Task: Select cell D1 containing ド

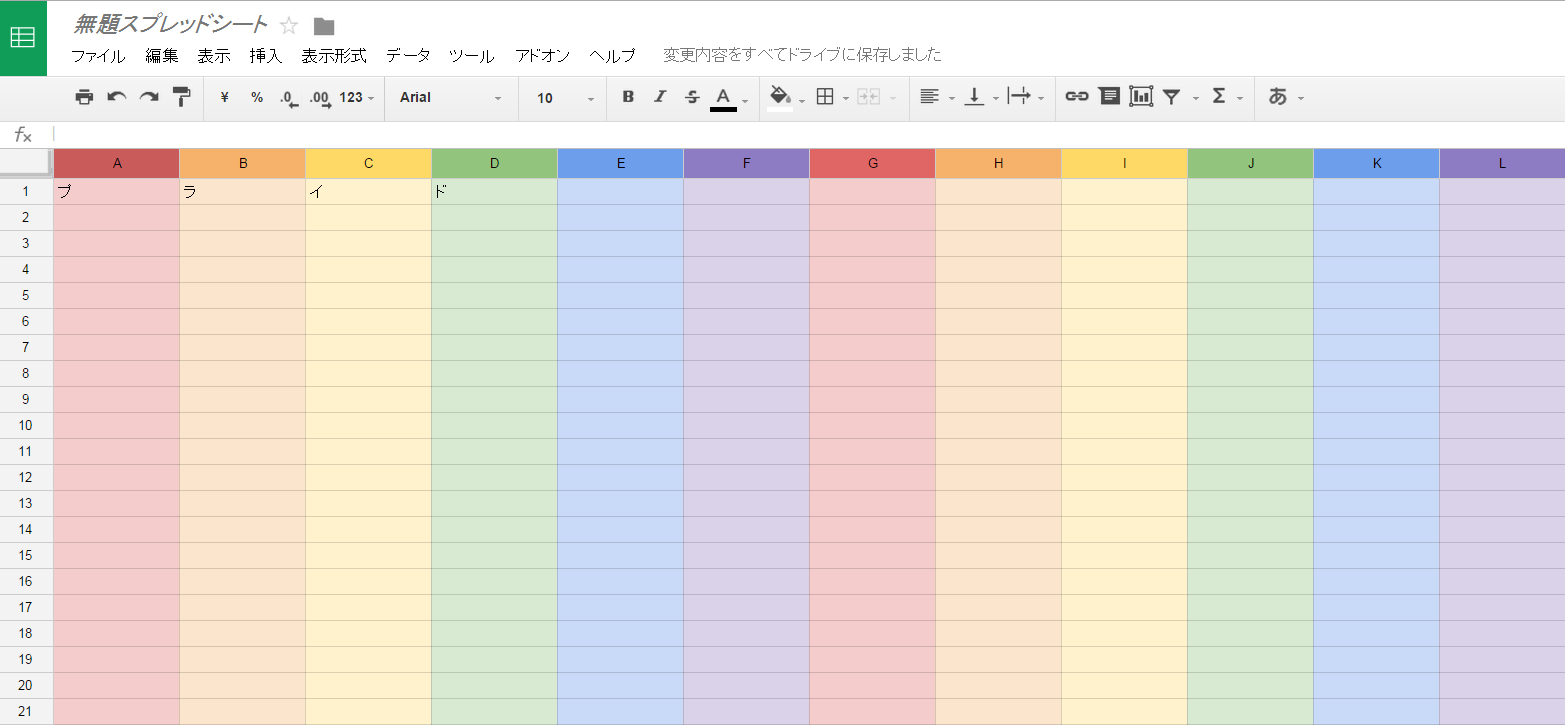Action: (495, 192)
